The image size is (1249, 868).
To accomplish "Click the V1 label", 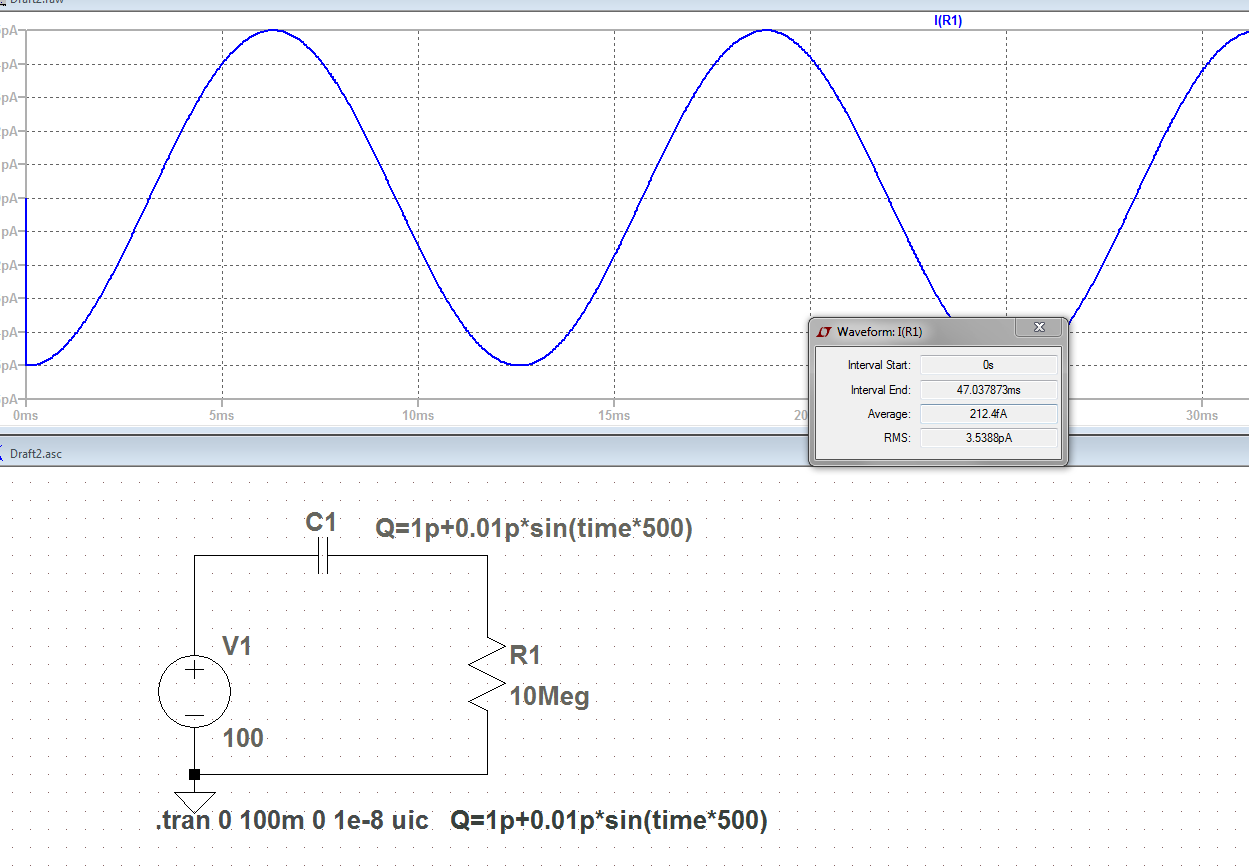I will coord(237,646).
